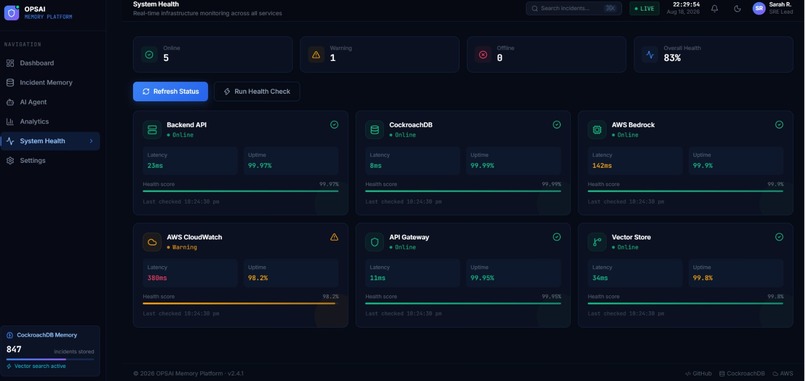This screenshot has width=806, height=381.
Task: Click Vector Store 99.8% uptime value
Action: pos(702,278)
